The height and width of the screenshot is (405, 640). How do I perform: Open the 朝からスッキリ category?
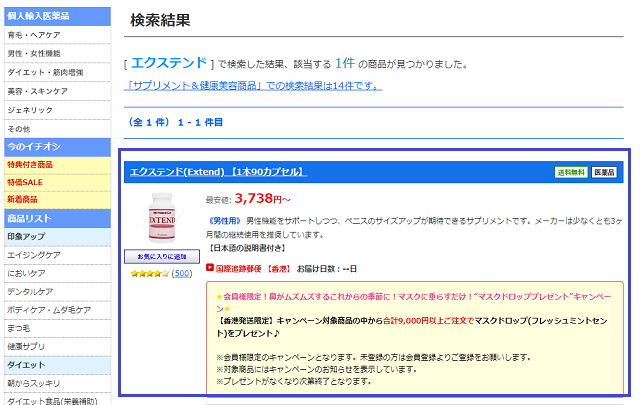[58, 383]
